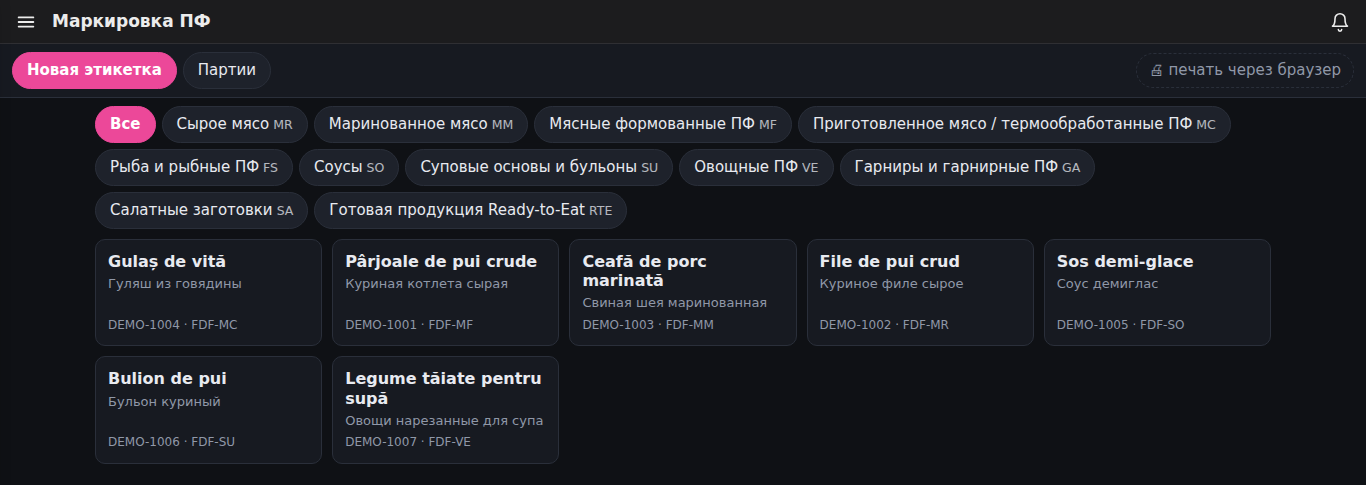Click the Маркировка ПФ title
Viewport: 1366px width, 485px height.
131,21
